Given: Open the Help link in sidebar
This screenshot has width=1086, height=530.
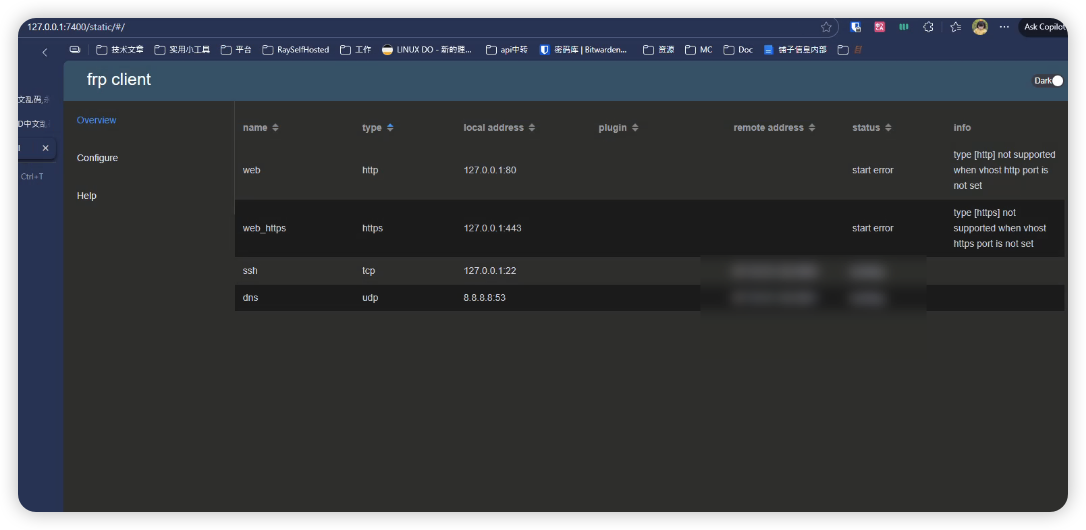Looking at the screenshot, I should [87, 196].
